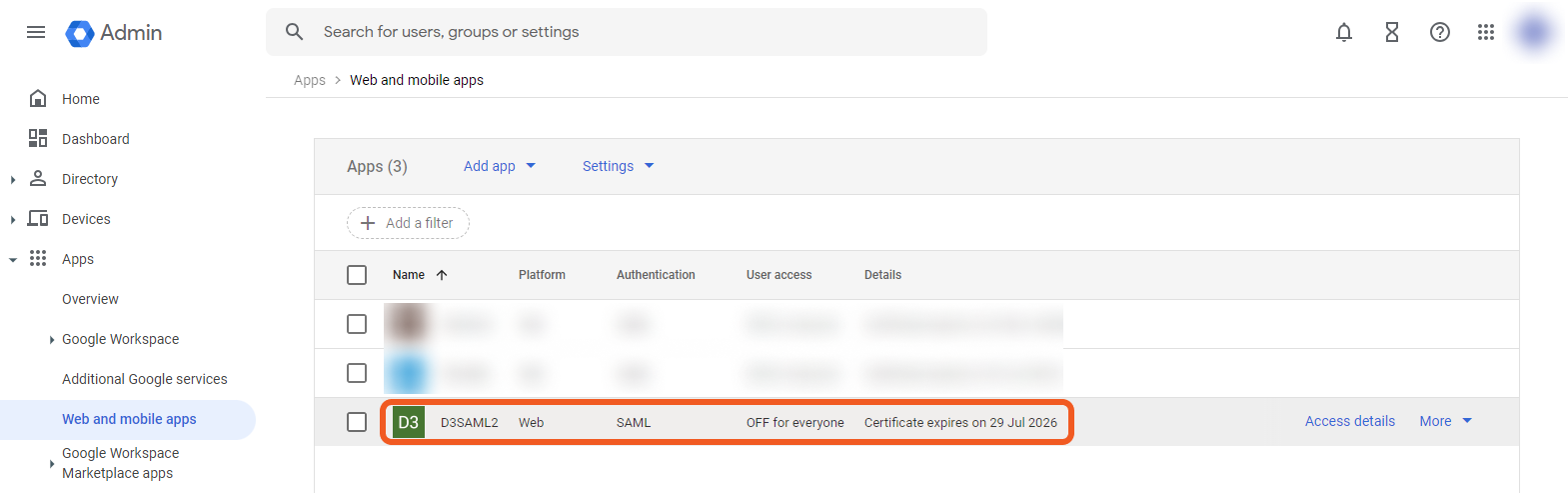This screenshot has width=1568, height=493.
Task: Open the Help question mark icon
Action: [x=1440, y=32]
